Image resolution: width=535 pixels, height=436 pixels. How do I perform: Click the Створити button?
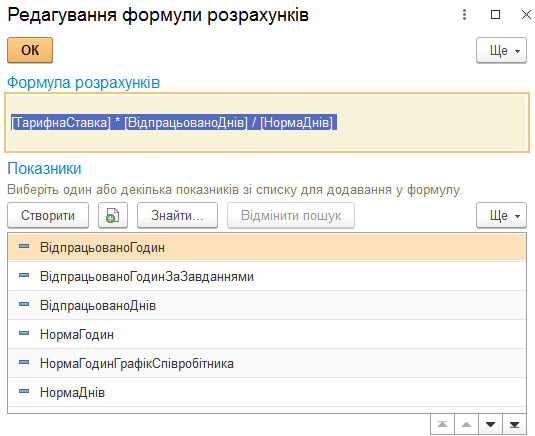pos(48,215)
